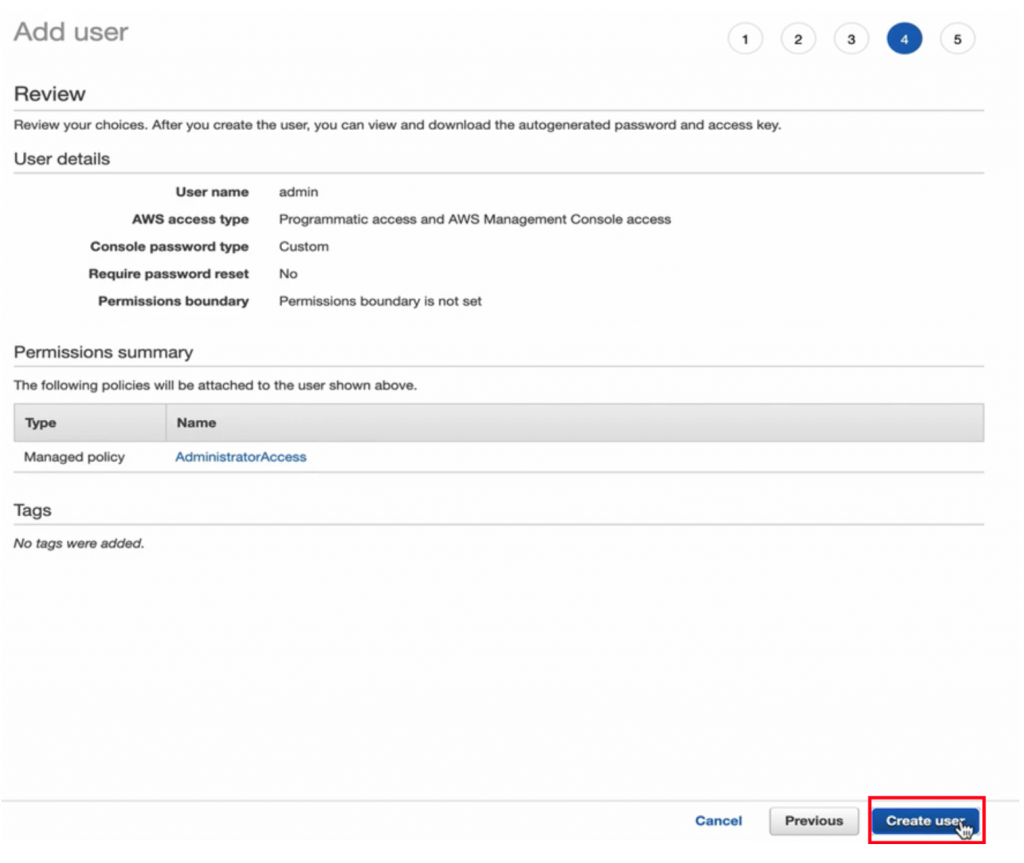Screen dimensions: 1024x863
Task: Select the current step 4 indicator
Action: point(904,39)
